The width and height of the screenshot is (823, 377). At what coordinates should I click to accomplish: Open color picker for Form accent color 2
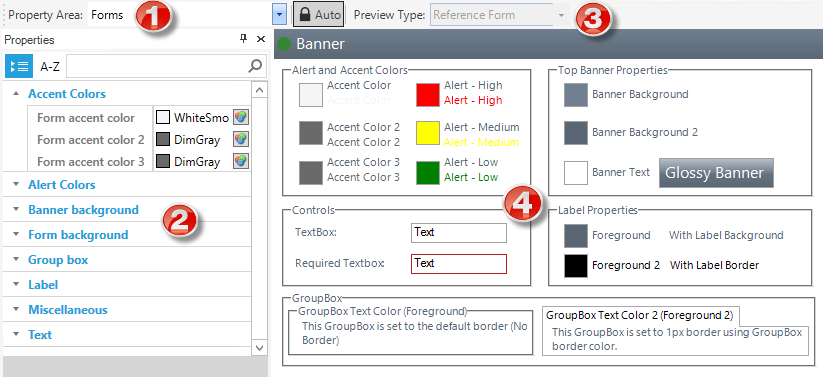(x=241, y=140)
